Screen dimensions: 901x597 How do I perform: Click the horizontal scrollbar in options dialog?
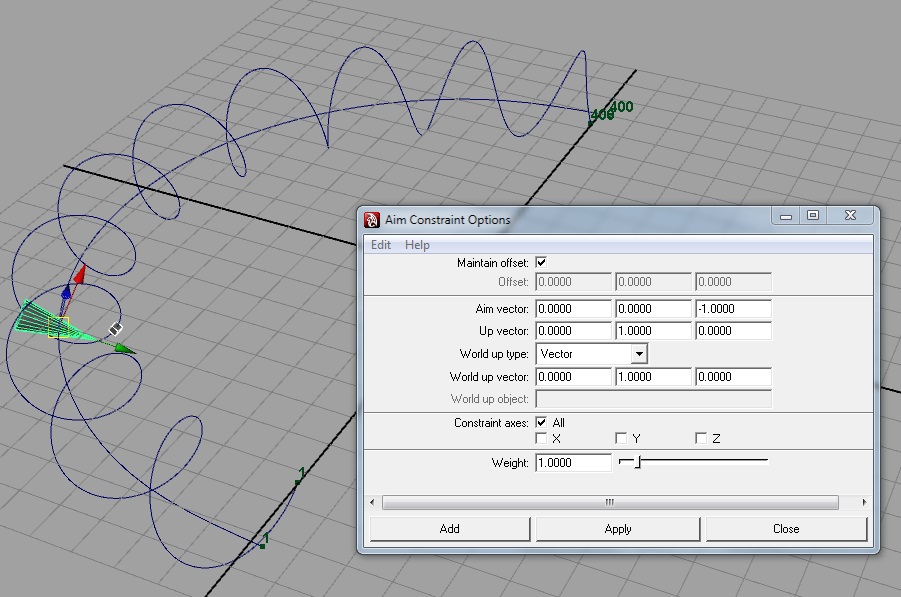(x=610, y=503)
